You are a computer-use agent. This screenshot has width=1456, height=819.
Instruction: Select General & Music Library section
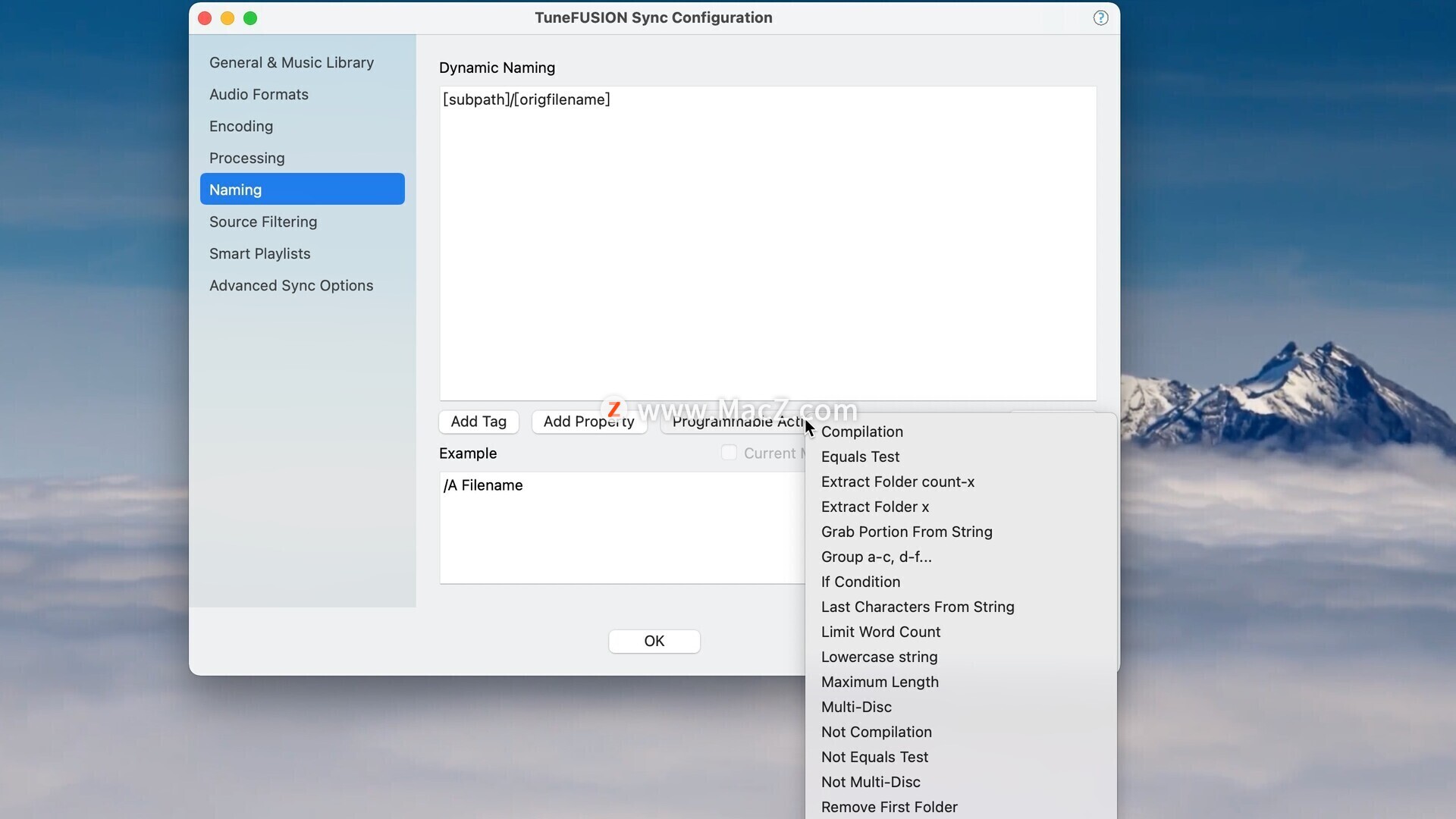(x=302, y=63)
